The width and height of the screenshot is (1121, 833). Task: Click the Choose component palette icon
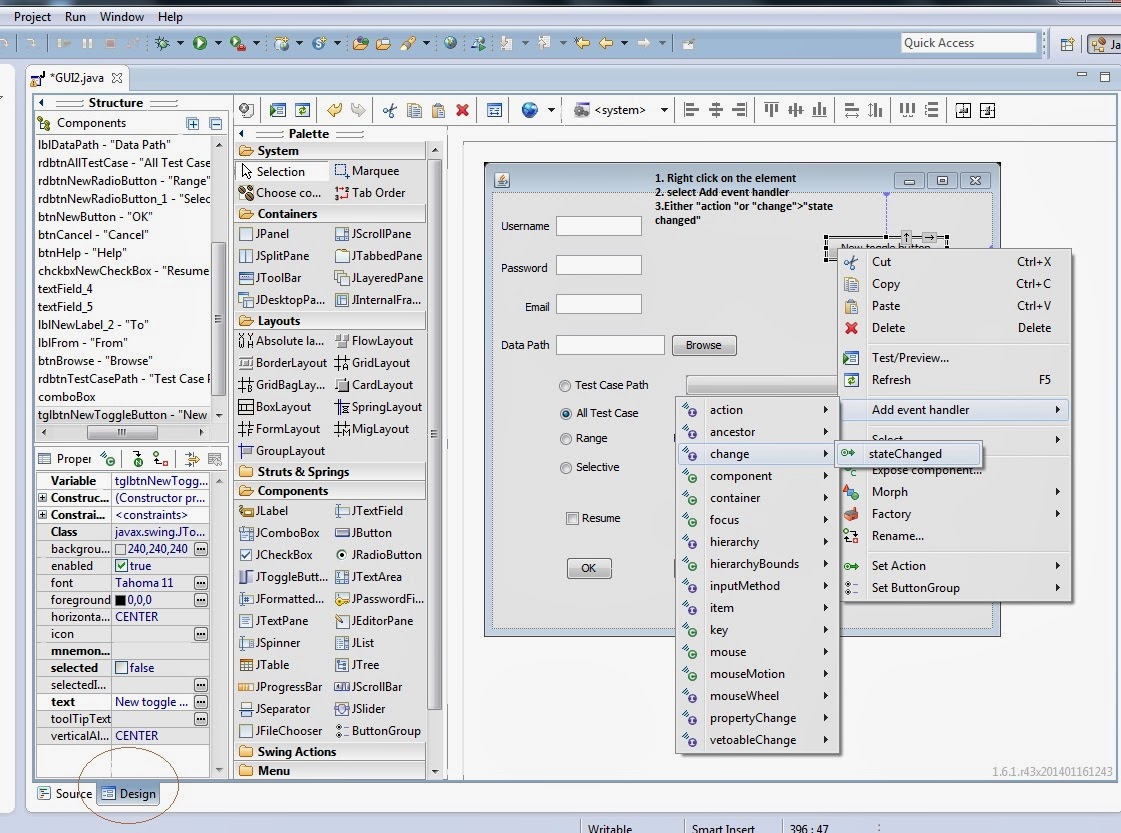pyautogui.click(x=289, y=192)
